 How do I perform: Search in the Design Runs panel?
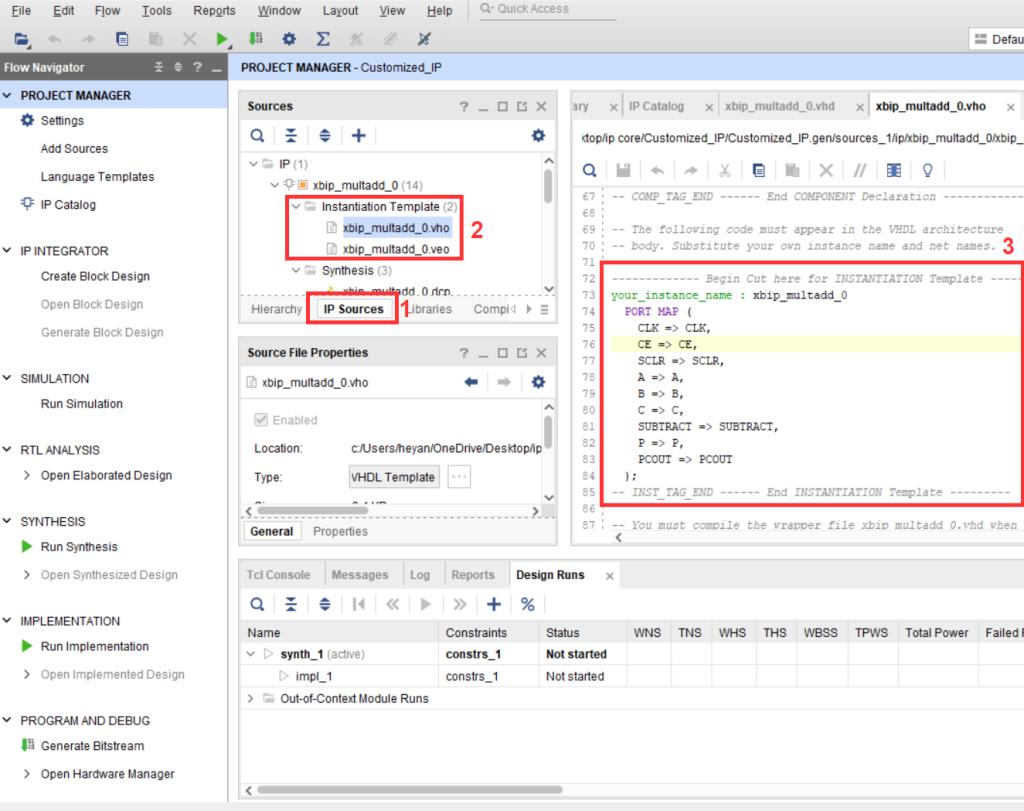click(x=257, y=605)
